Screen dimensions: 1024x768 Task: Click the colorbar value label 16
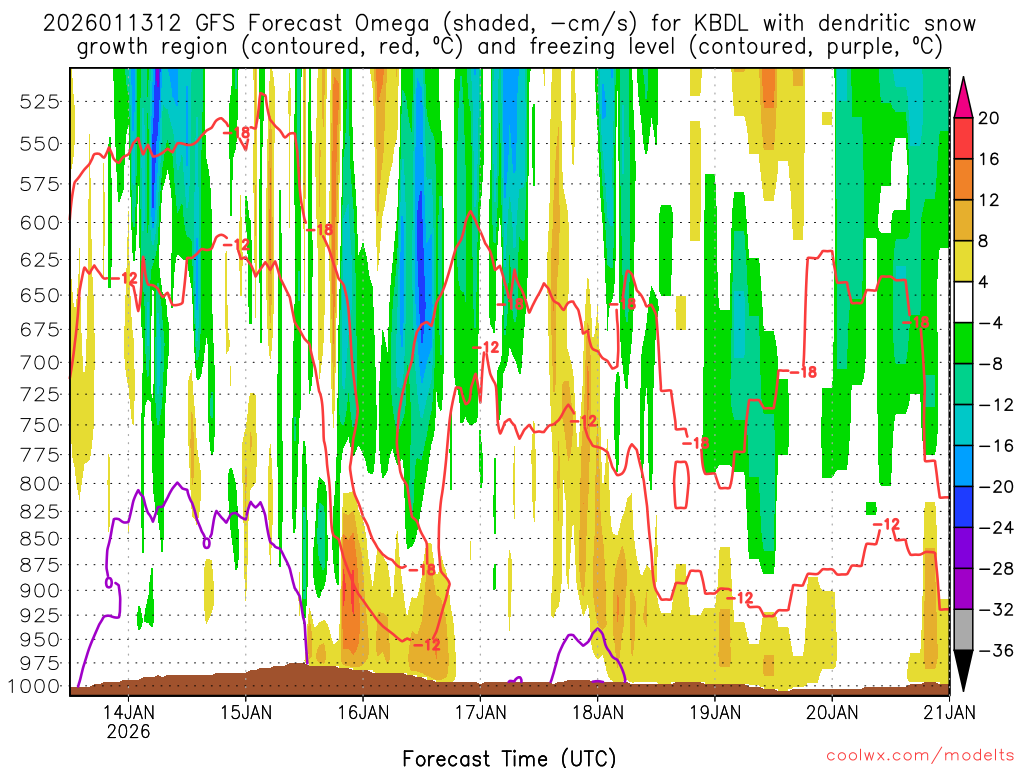[x=989, y=159]
